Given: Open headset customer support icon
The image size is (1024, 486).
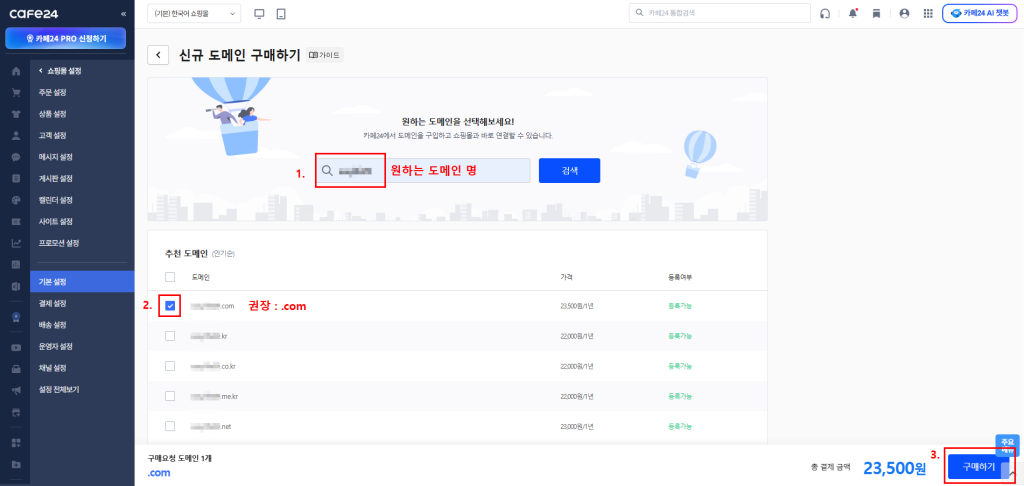Looking at the screenshot, I should click(825, 14).
